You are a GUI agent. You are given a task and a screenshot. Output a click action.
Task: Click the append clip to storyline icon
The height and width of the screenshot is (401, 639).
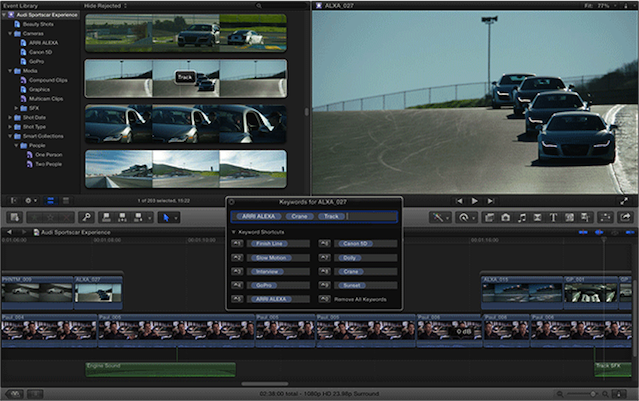coord(139,217)
